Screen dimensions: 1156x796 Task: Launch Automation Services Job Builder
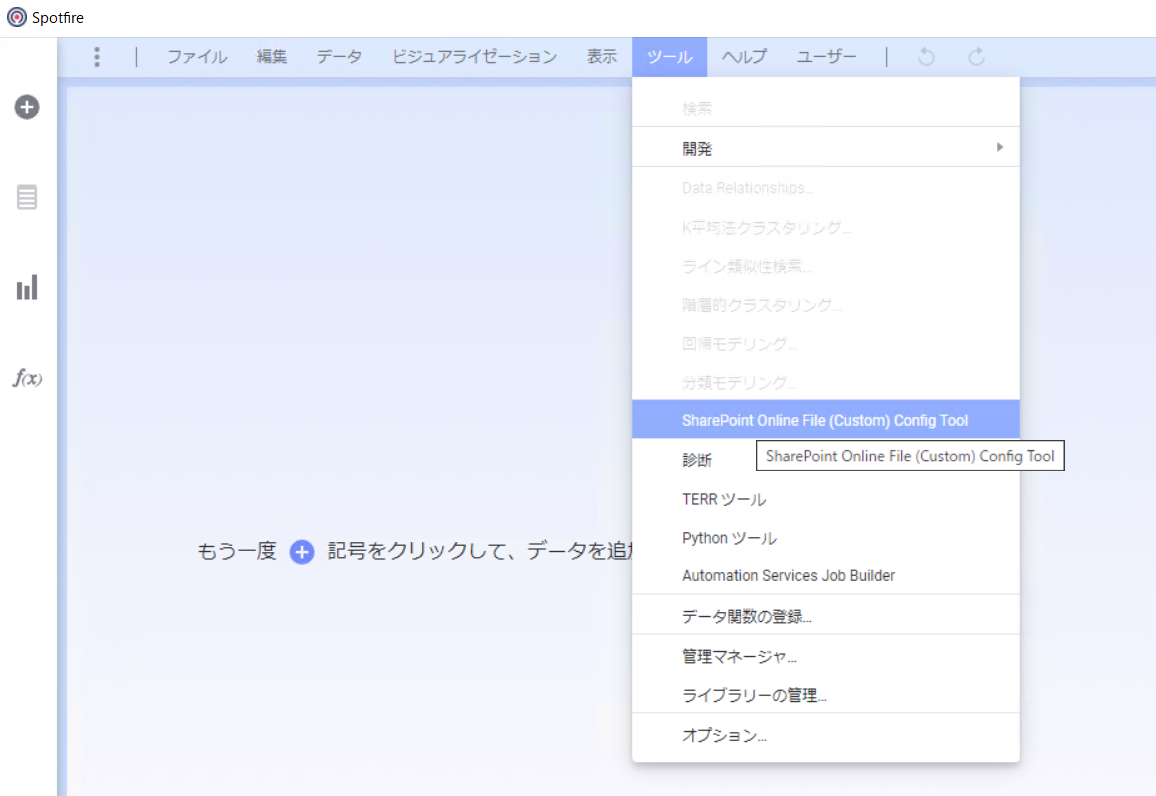(826, 576)
